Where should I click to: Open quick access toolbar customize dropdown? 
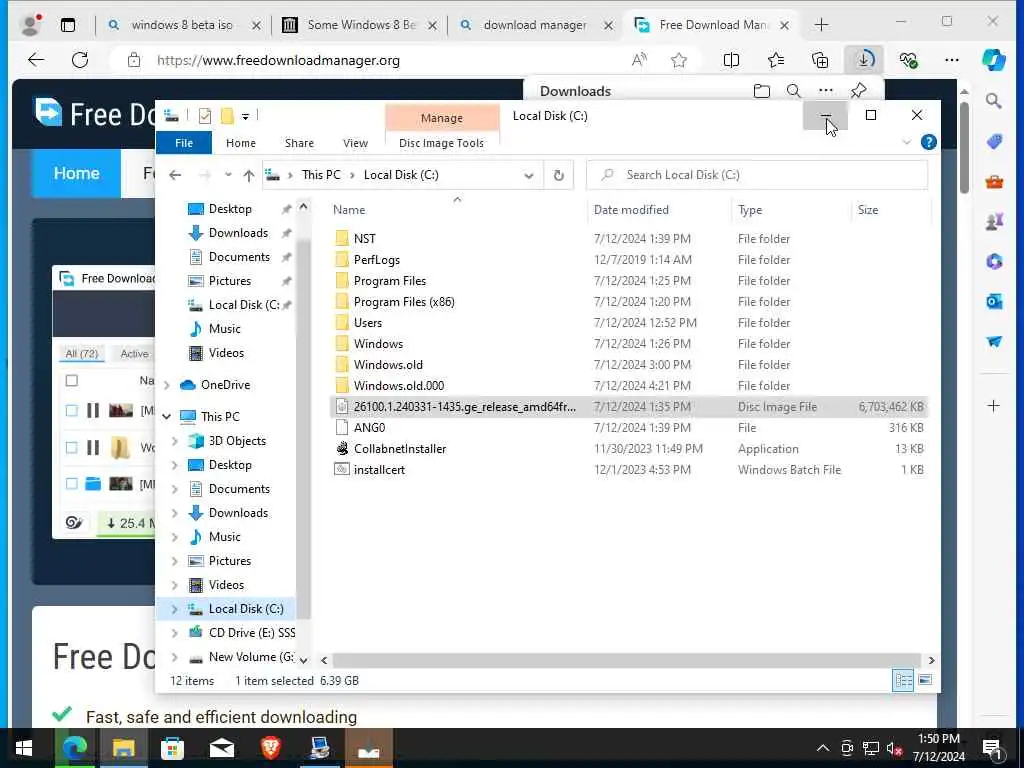pos(246,116)
